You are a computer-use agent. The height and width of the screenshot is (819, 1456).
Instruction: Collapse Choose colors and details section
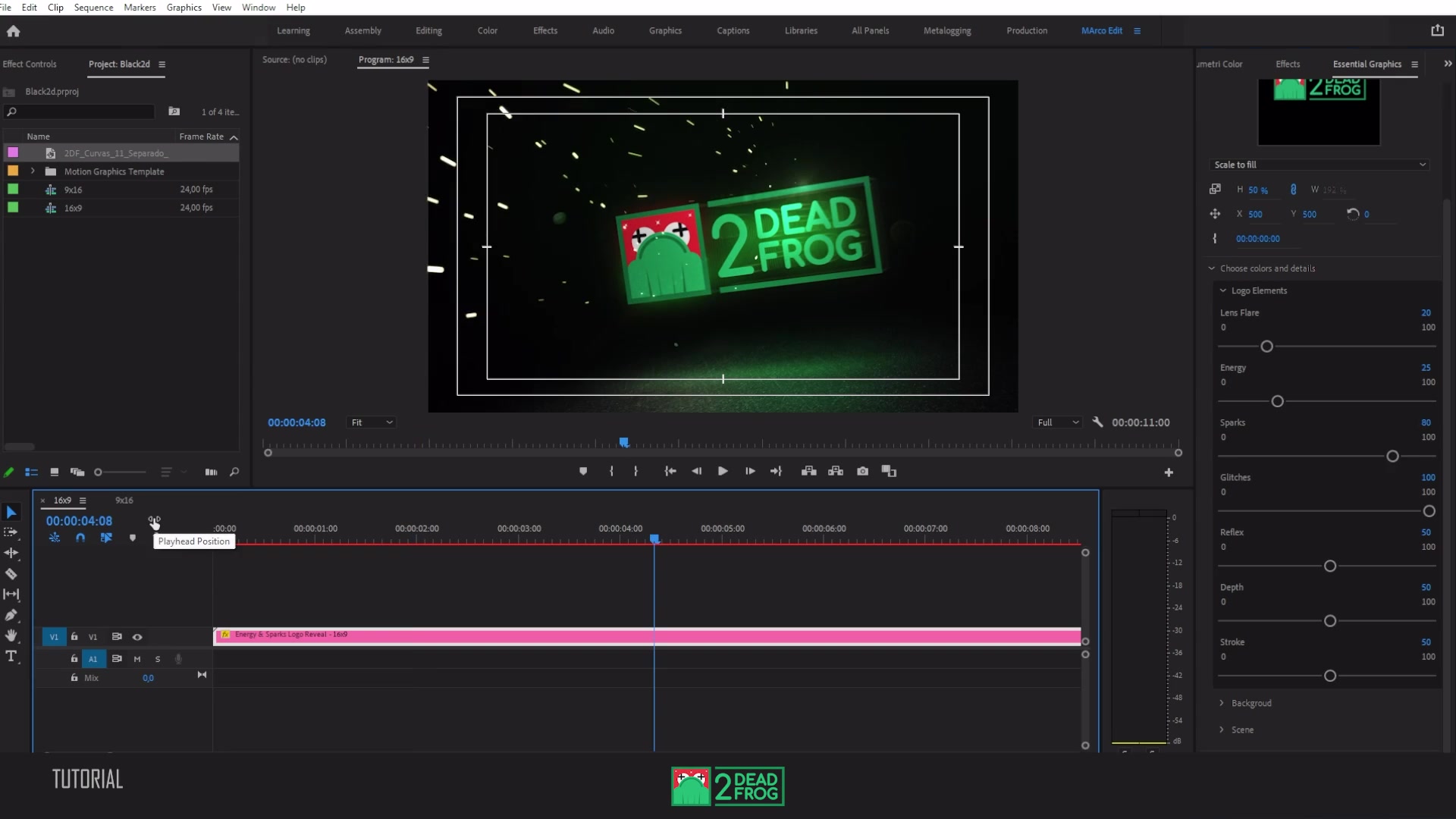tap(1212, 268)
